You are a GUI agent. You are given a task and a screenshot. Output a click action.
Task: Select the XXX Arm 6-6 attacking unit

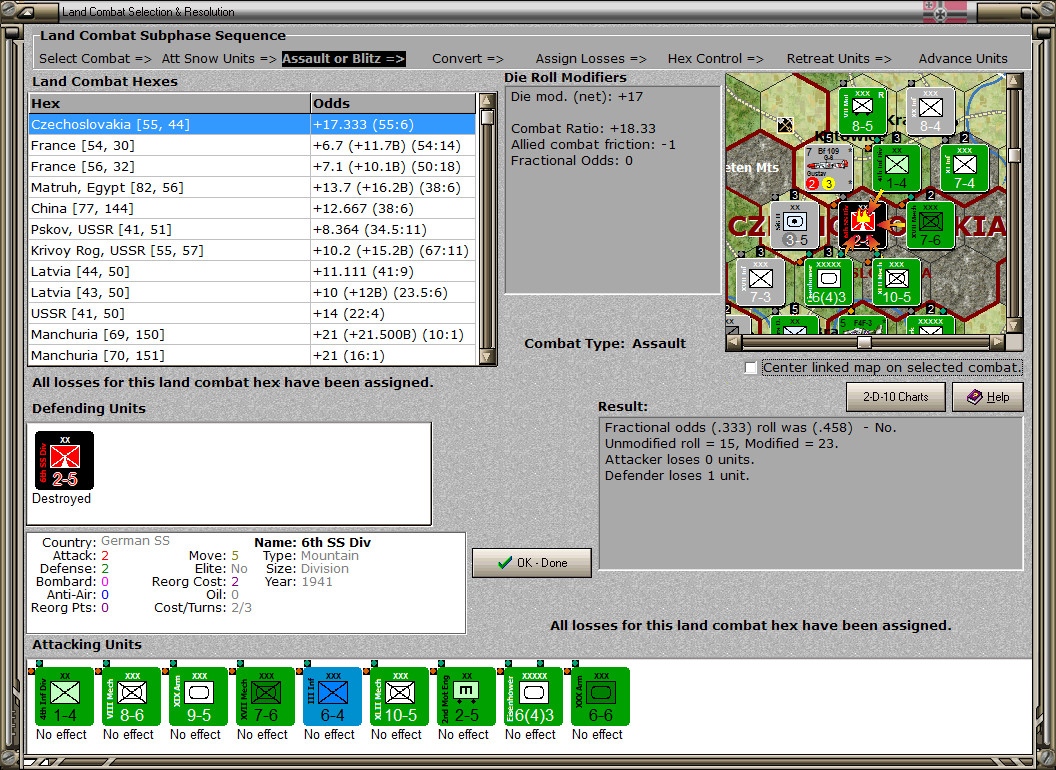tap(600, 696)
